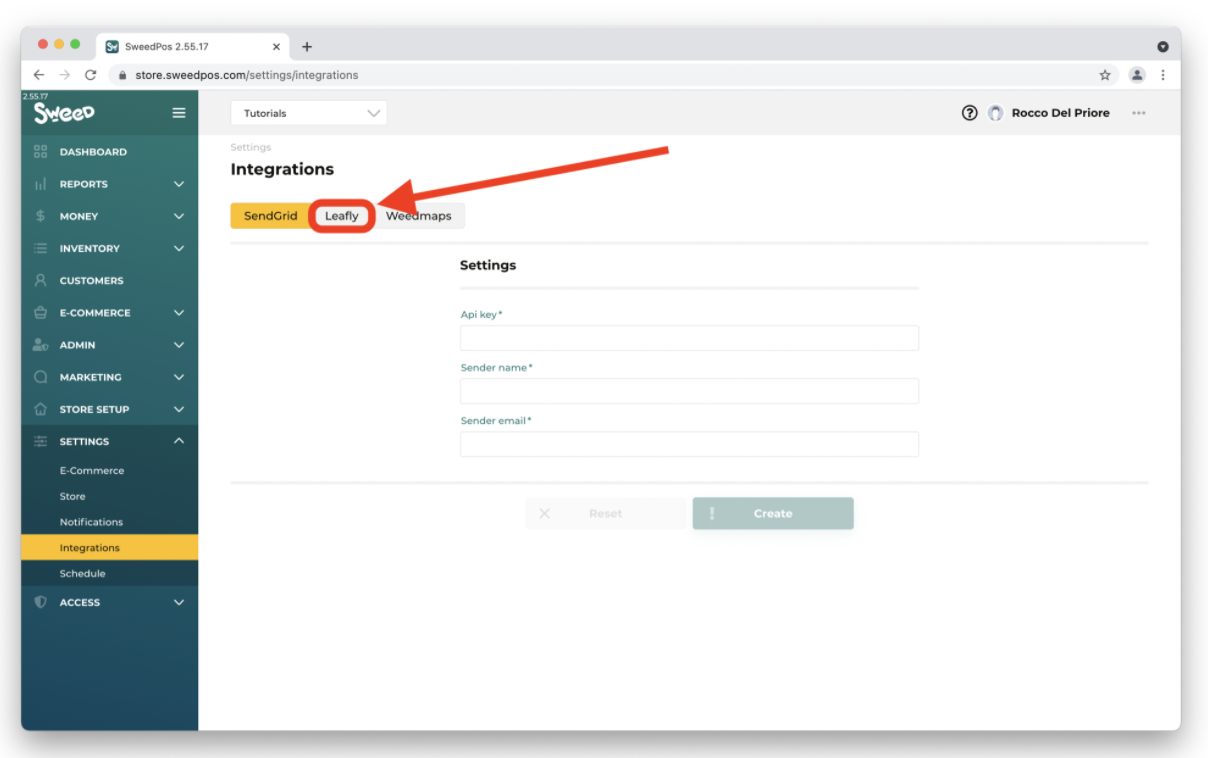Click the E-Commerce basket icon

click(40, 312)
